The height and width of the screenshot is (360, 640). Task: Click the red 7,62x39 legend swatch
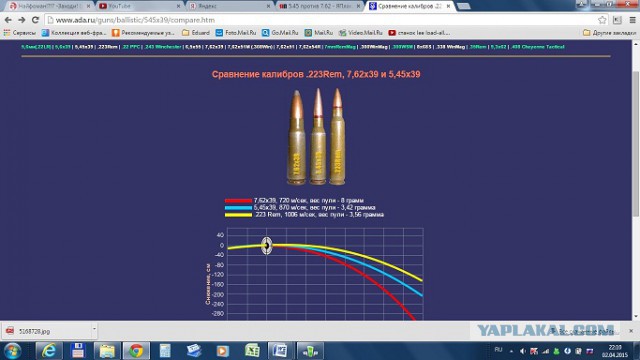coord(238,200)
